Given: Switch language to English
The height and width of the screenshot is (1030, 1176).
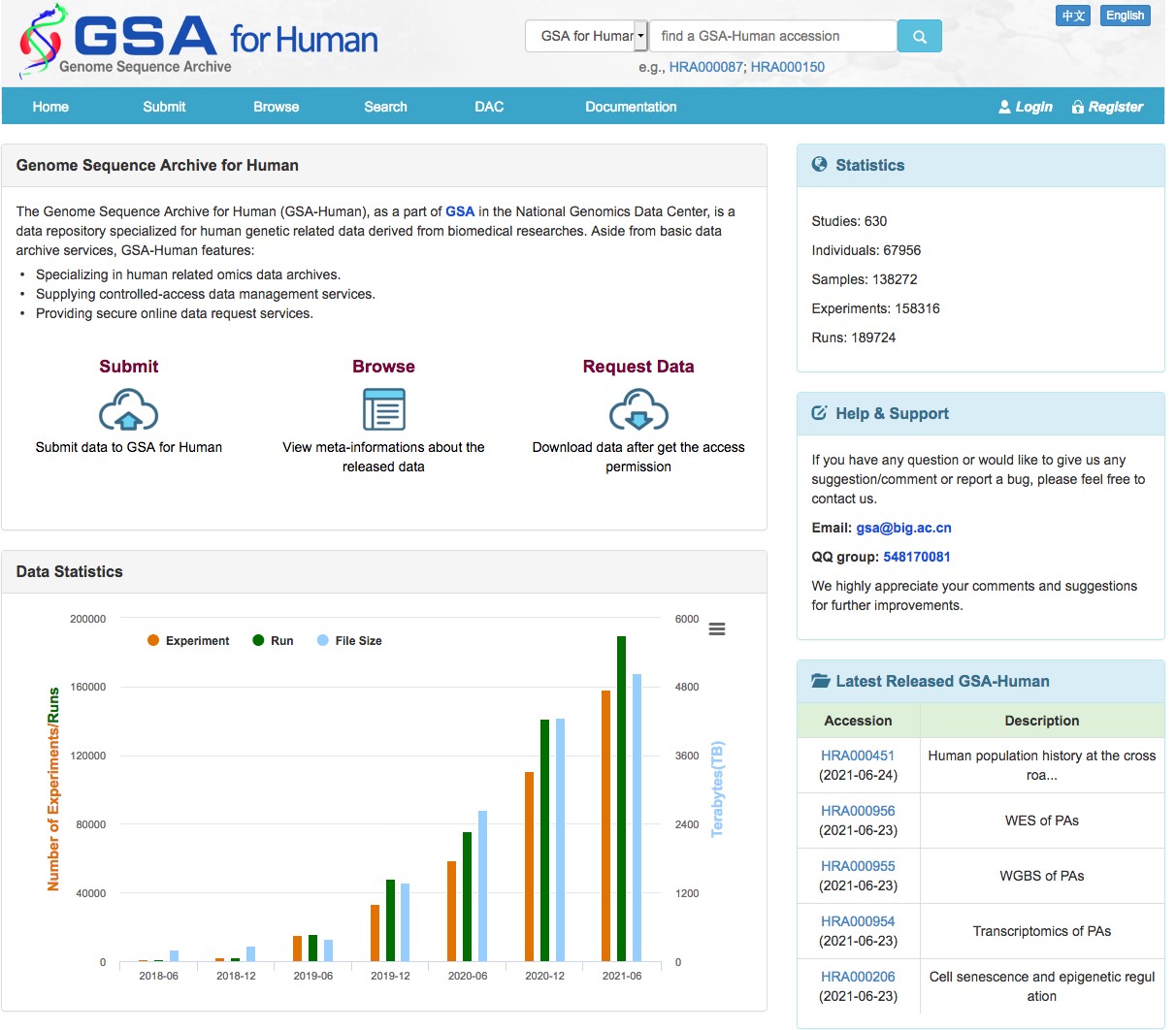Looking at the screenshot, I should click(x=1125, y=16).
